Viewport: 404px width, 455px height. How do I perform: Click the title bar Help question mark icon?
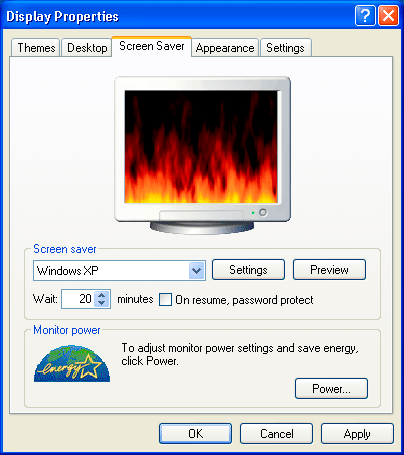365,15
